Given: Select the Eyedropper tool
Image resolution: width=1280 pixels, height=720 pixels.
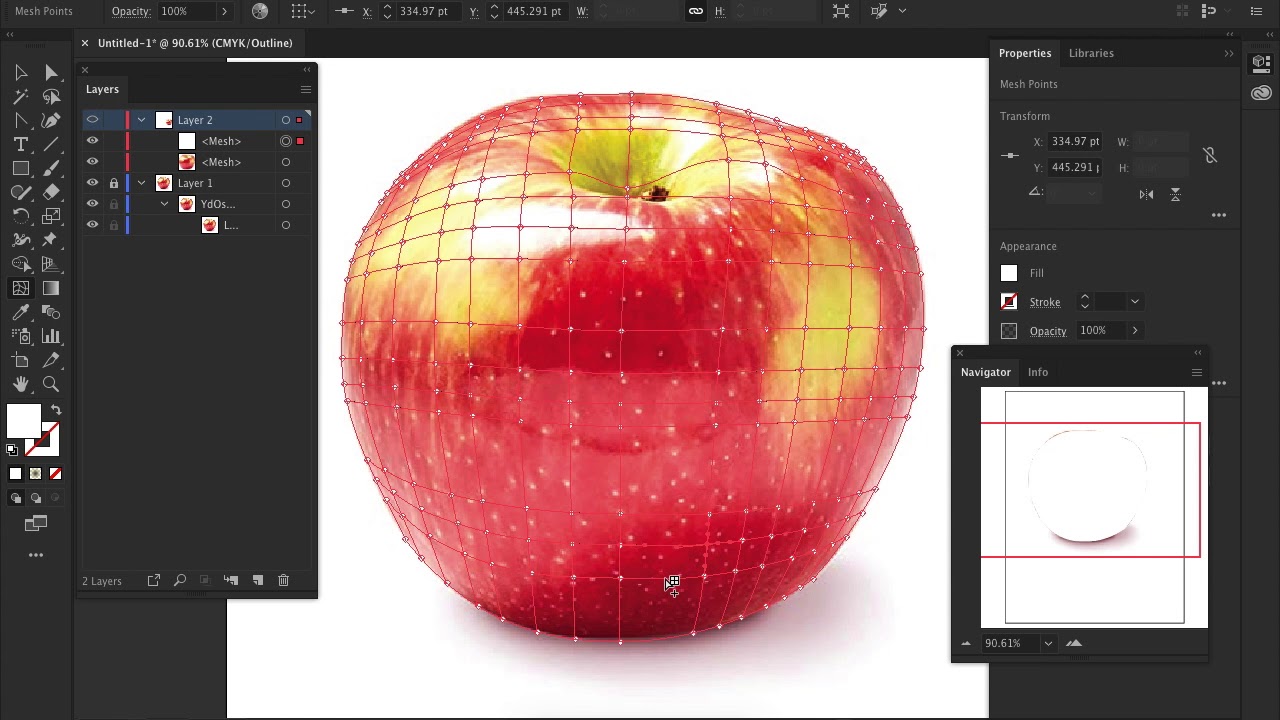Looking at the screenshot, I should pos(21,312).
